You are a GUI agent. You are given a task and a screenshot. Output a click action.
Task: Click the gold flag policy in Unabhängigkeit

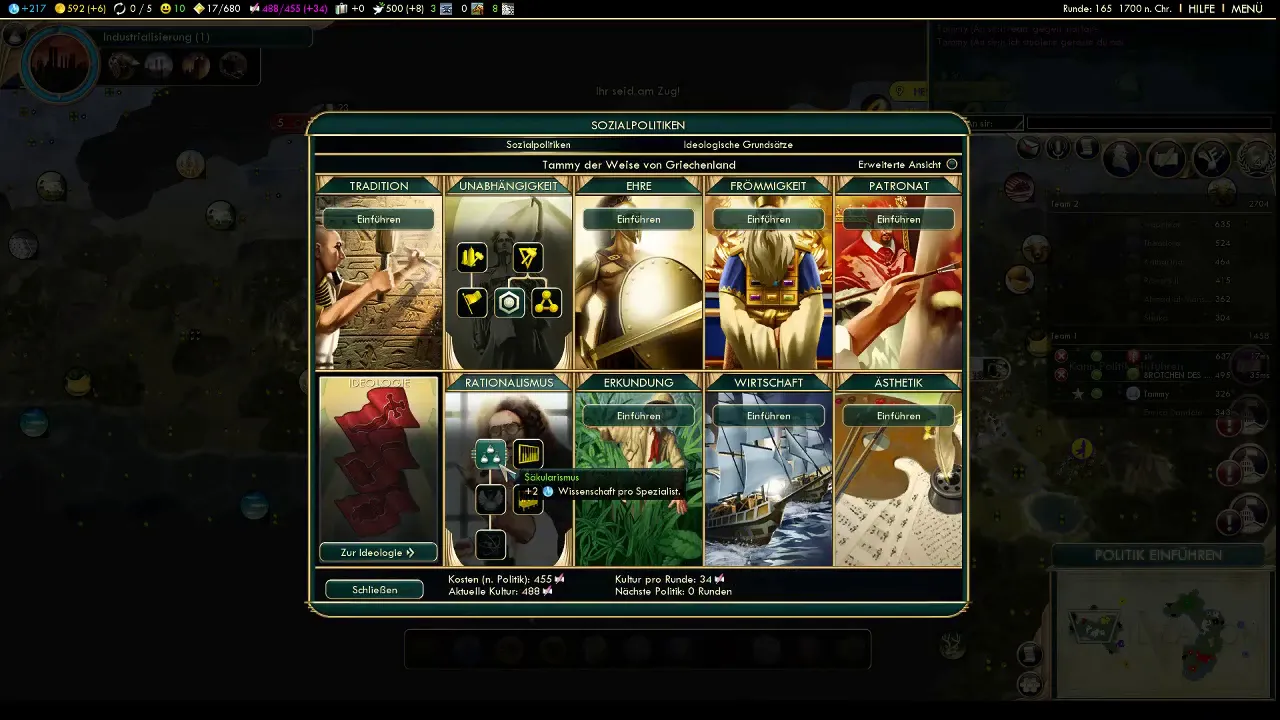point(472,302)
